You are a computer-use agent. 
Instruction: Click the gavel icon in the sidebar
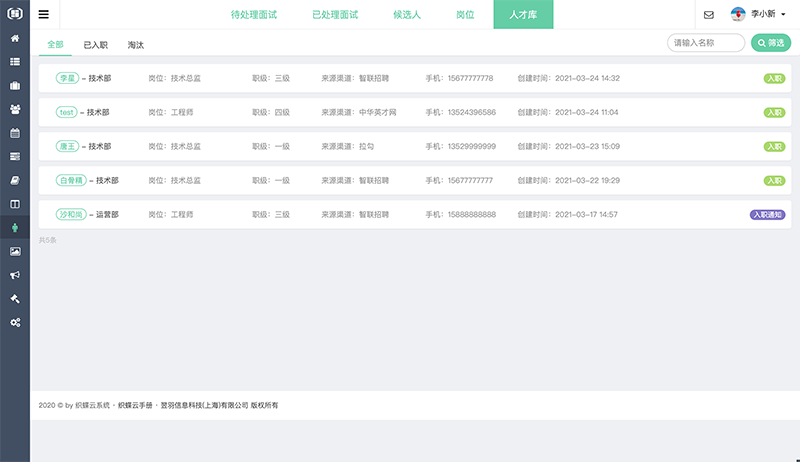click(x=15, y=299)
